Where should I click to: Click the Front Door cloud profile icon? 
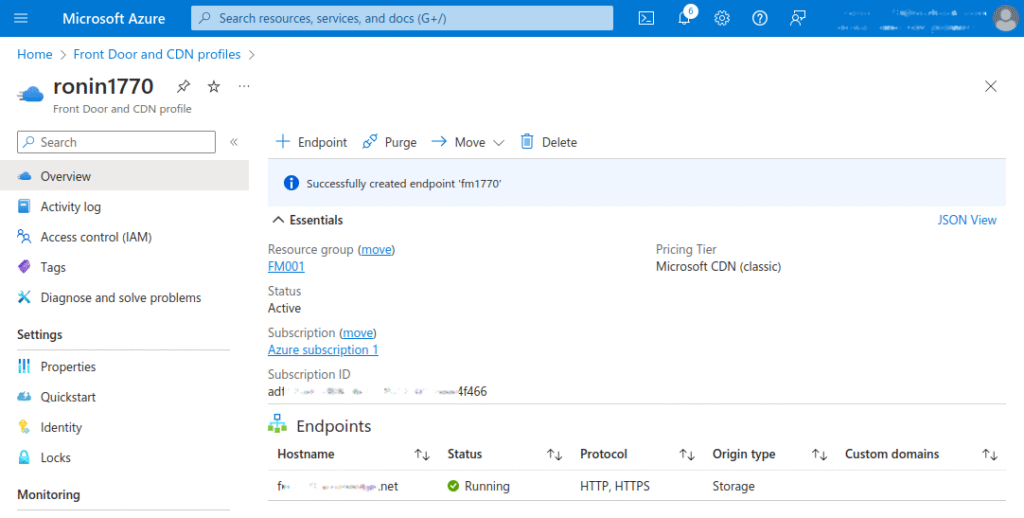tap(30, 95)
